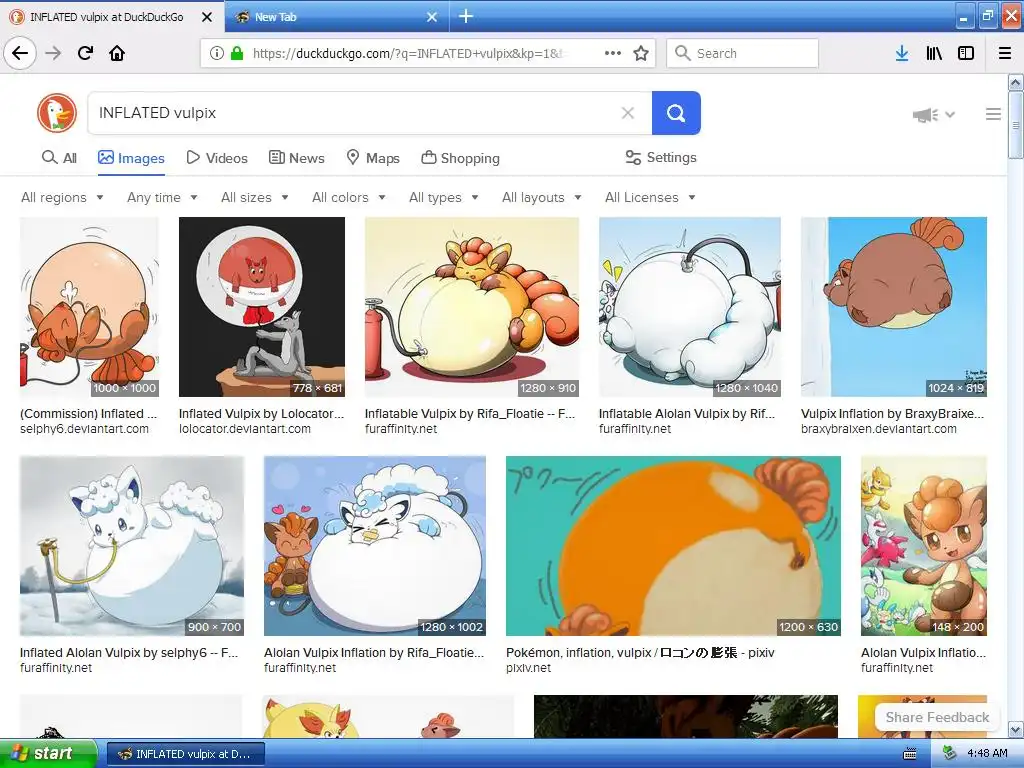Select the INFLATED vulpix taskbar button
Screen dimensions: 1024x768
coord(185,754)
